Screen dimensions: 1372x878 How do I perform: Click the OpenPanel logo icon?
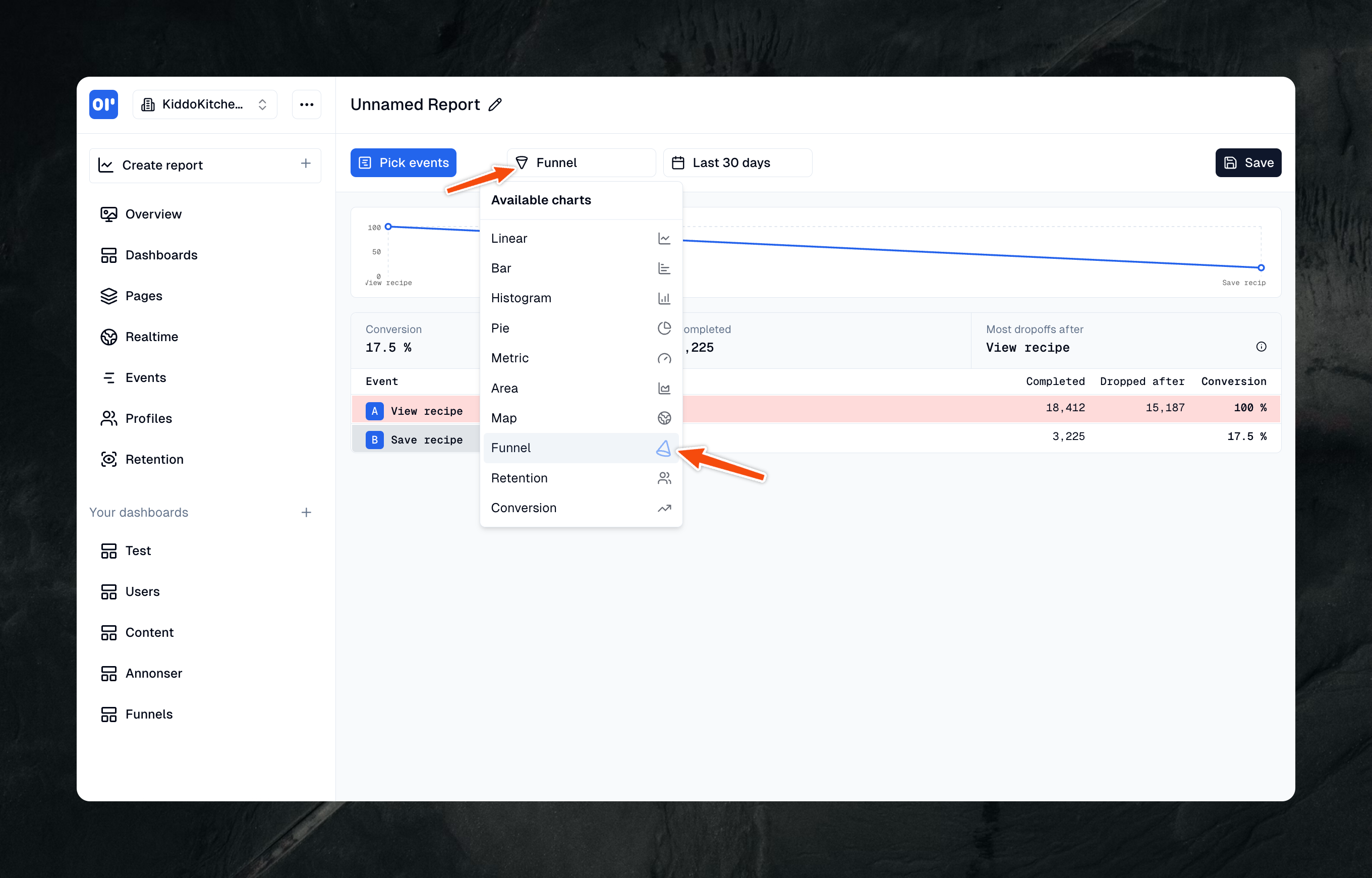point(103,104)
